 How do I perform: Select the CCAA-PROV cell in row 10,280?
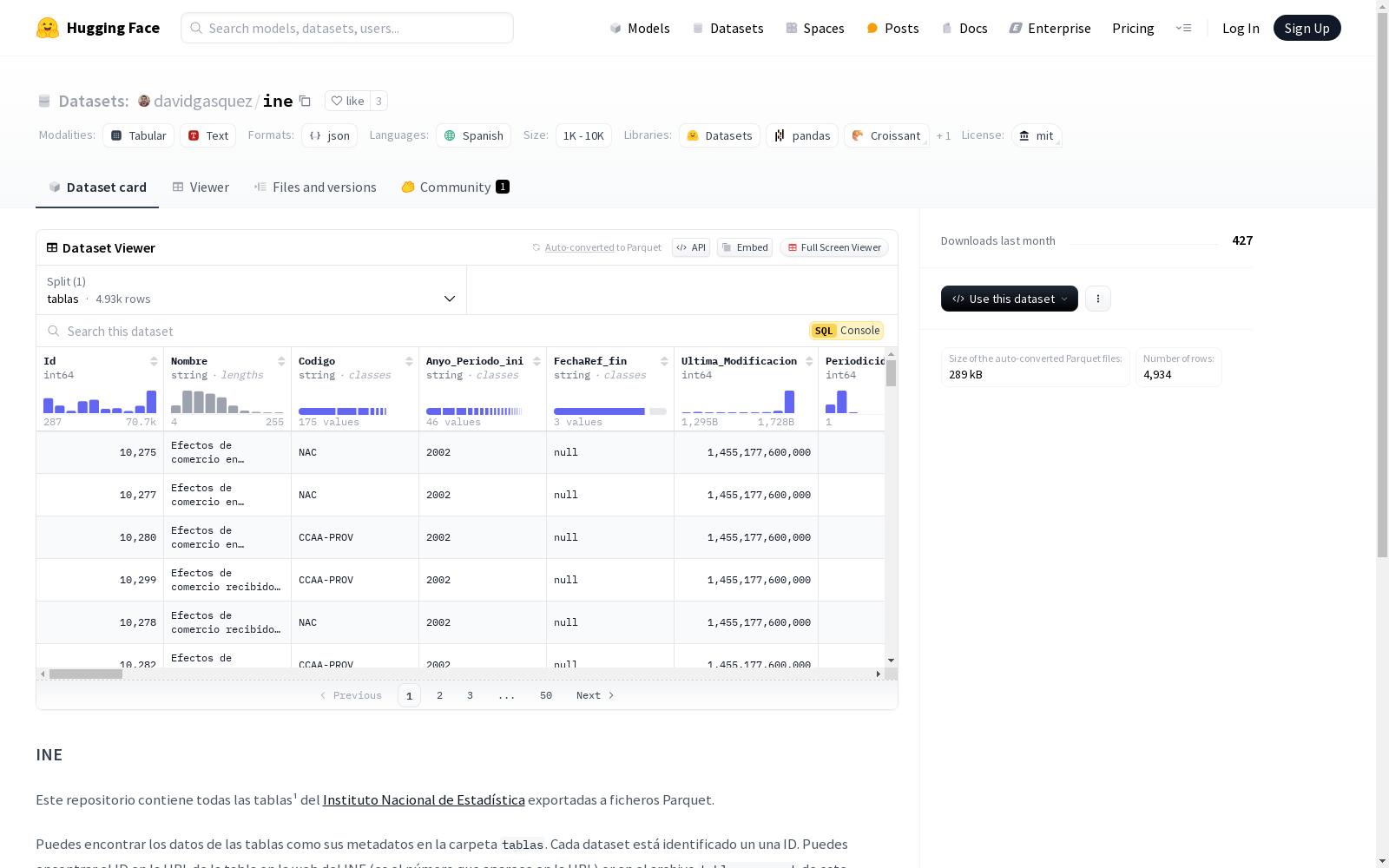(x=355, y=537)
